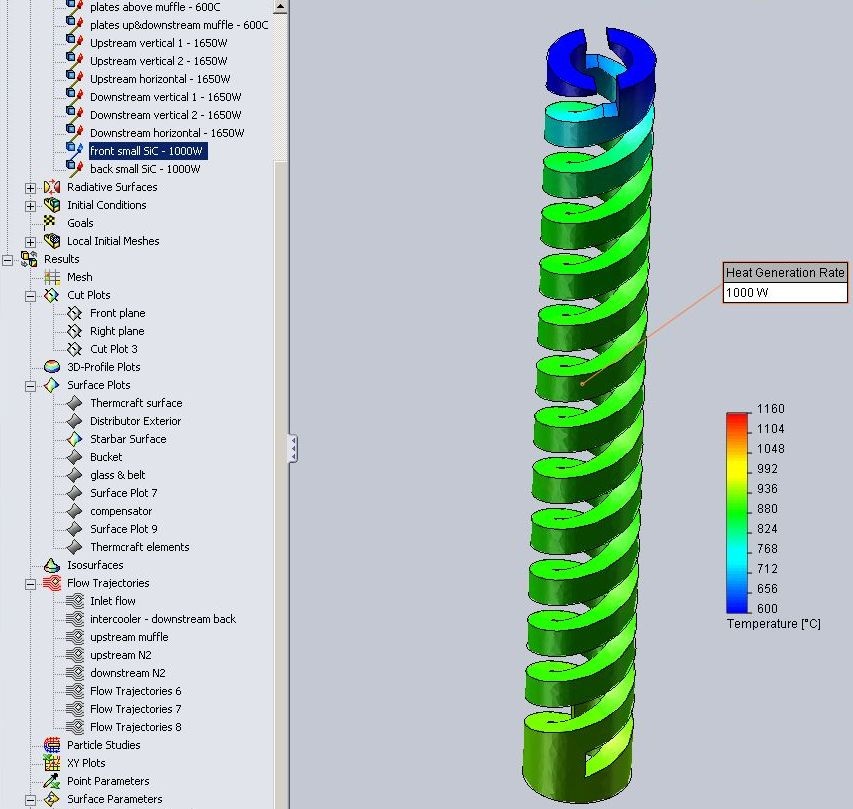Image resolution: width=853 pixels, height=809 pixels.
Task: Click the Upstream horizontal heat source icon
Action: 75,78
